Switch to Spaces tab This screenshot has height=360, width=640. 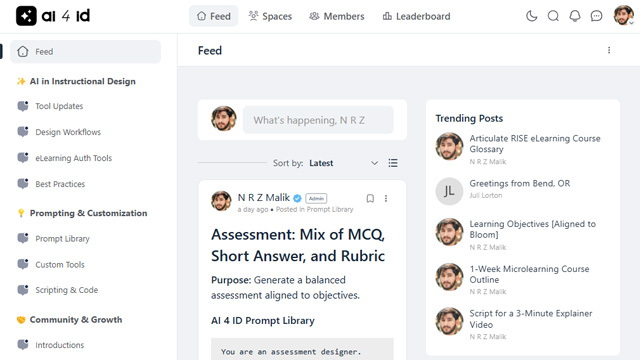(270, 16)
